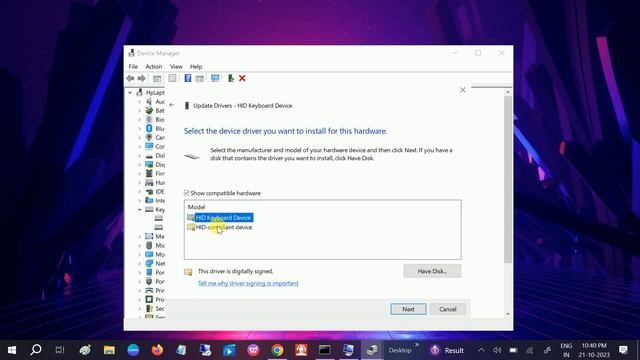Select the Pro category label in tree
Viewport: 640px width, 360px height.
(160, 299)
